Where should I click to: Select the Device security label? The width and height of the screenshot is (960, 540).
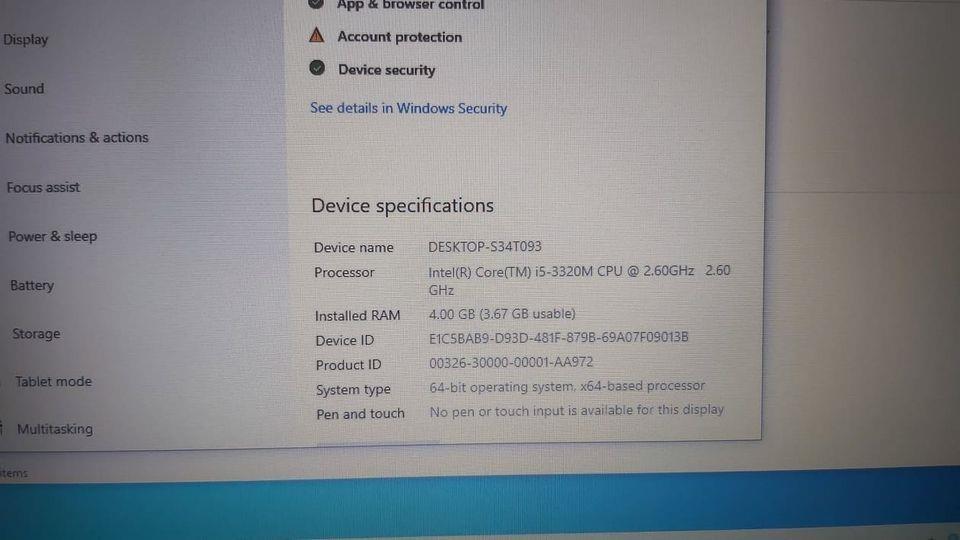click(387, 70)
